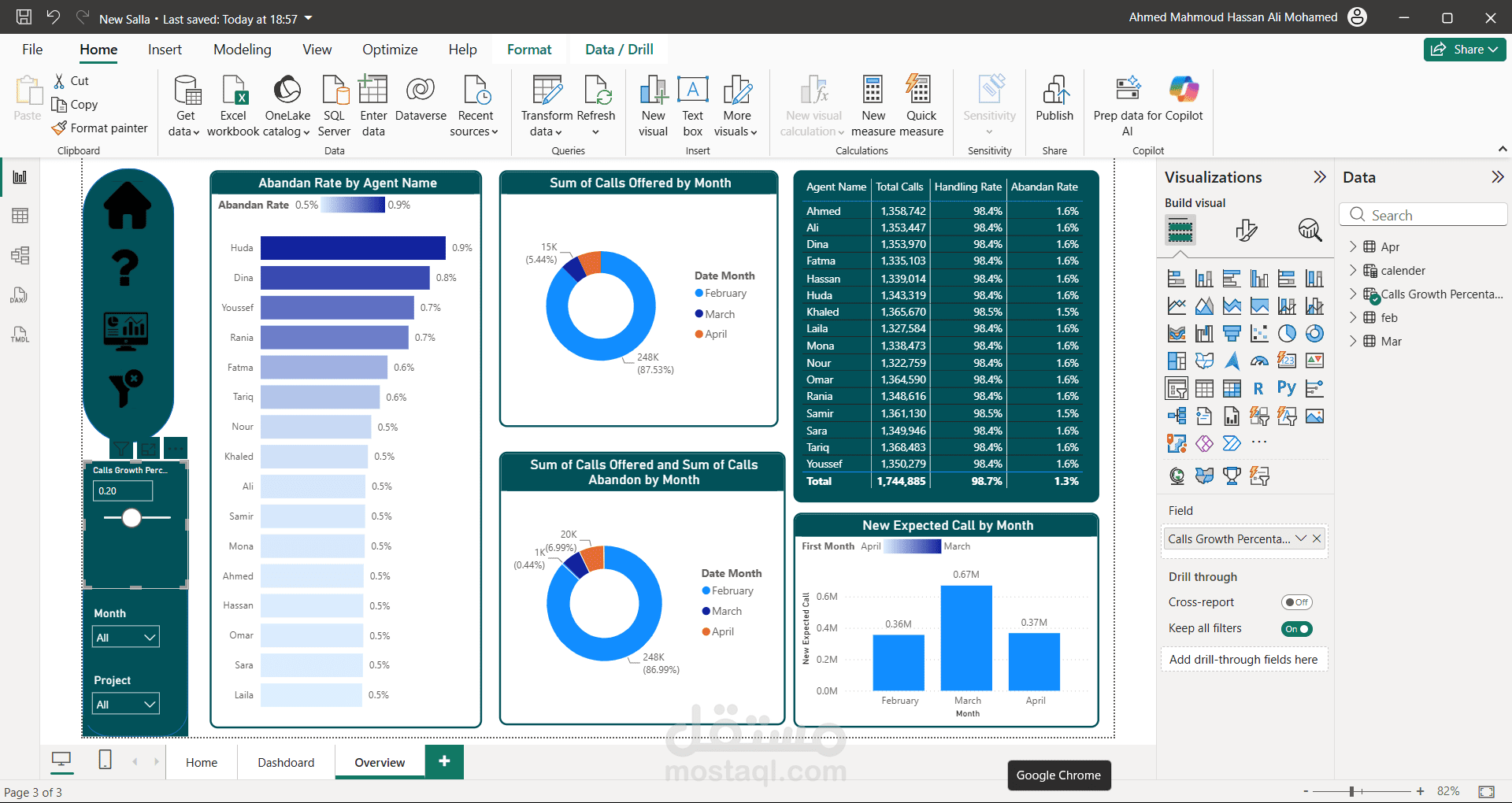
Task: Open the File menu
Action: (32, 50)
